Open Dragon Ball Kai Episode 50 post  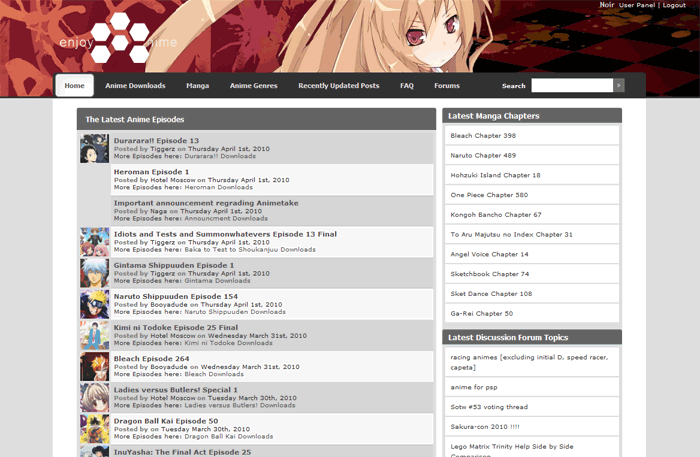(166, 421)
